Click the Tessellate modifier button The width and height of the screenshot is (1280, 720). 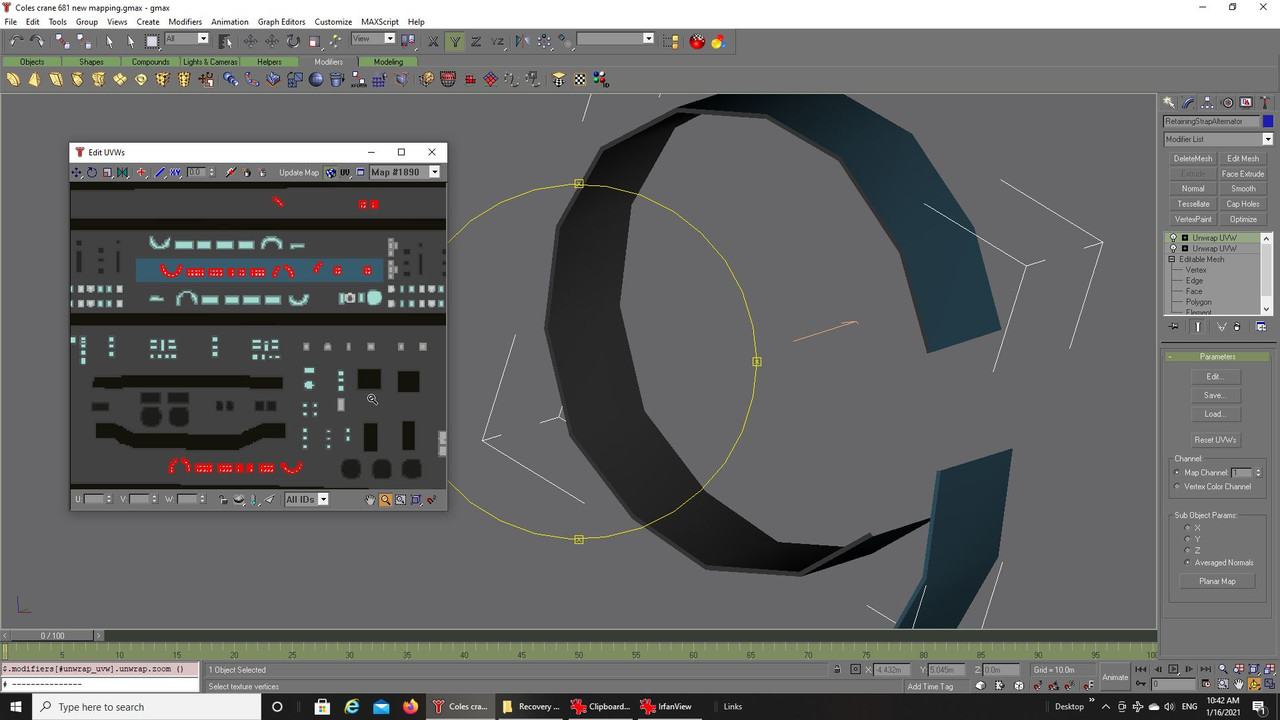[1193, 204]
